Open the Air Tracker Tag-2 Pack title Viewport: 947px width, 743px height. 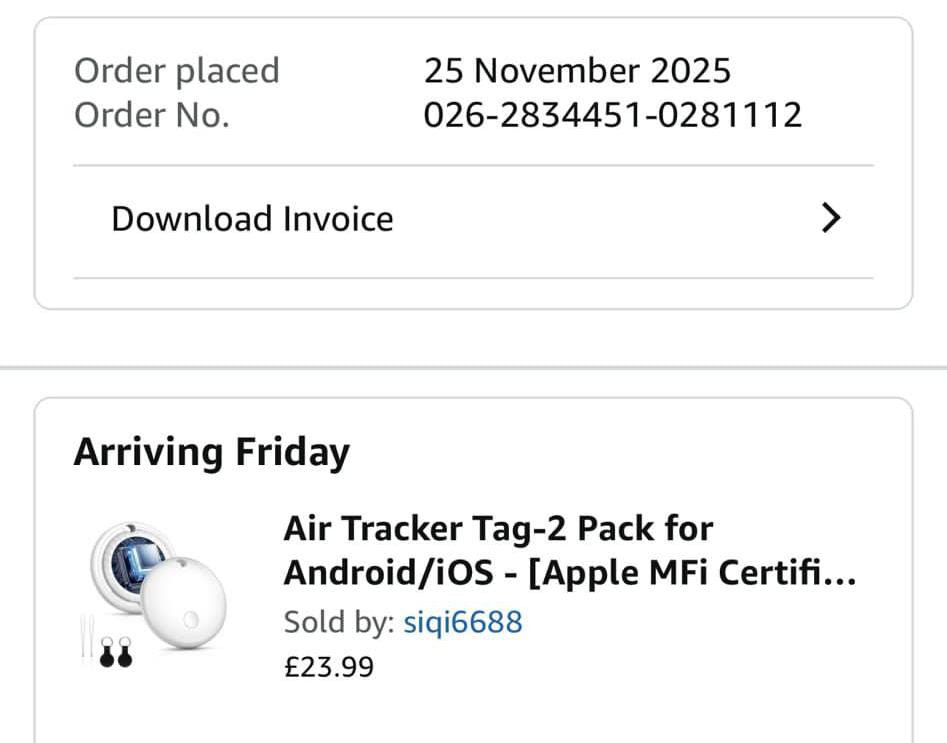[x=498, y=528]
